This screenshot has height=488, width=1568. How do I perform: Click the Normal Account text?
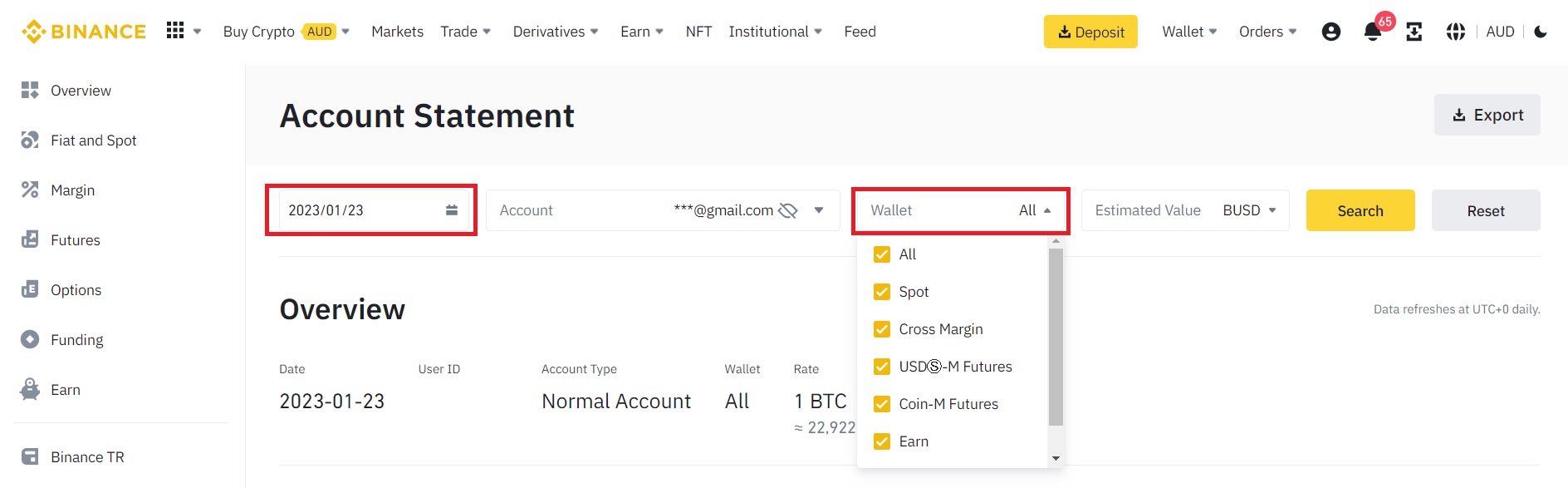615,402
